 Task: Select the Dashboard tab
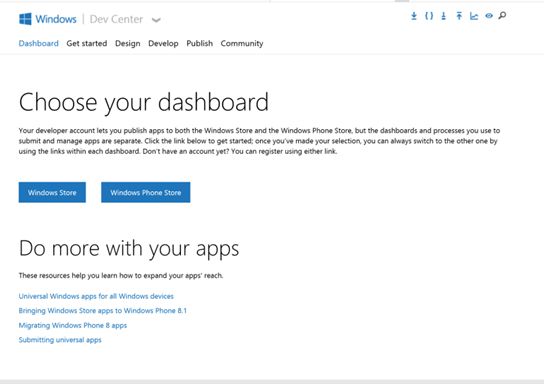(x=39, y=43)
